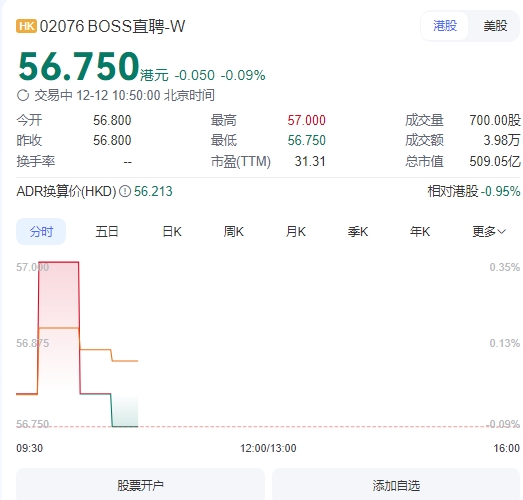Click the percent change -0.09% near price

click(x=243, y=75)
